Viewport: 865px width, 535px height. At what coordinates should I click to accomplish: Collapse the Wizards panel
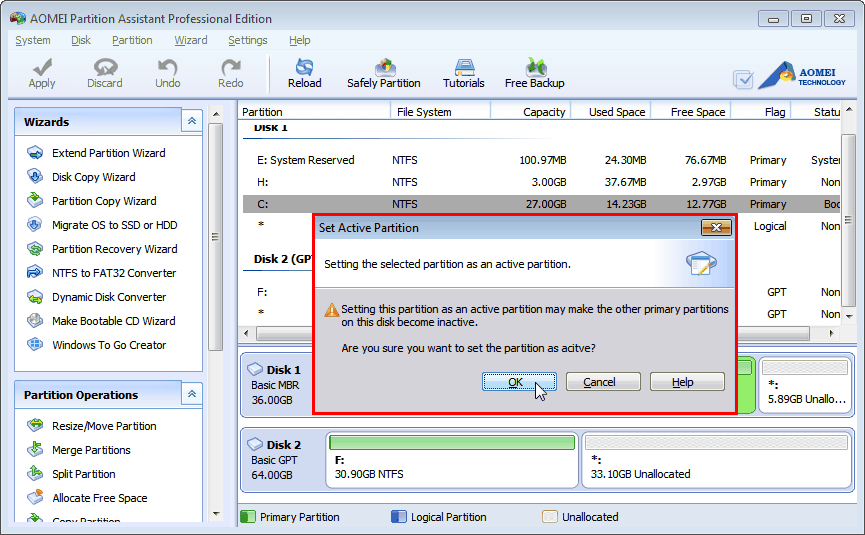click(x=191, y=121)
